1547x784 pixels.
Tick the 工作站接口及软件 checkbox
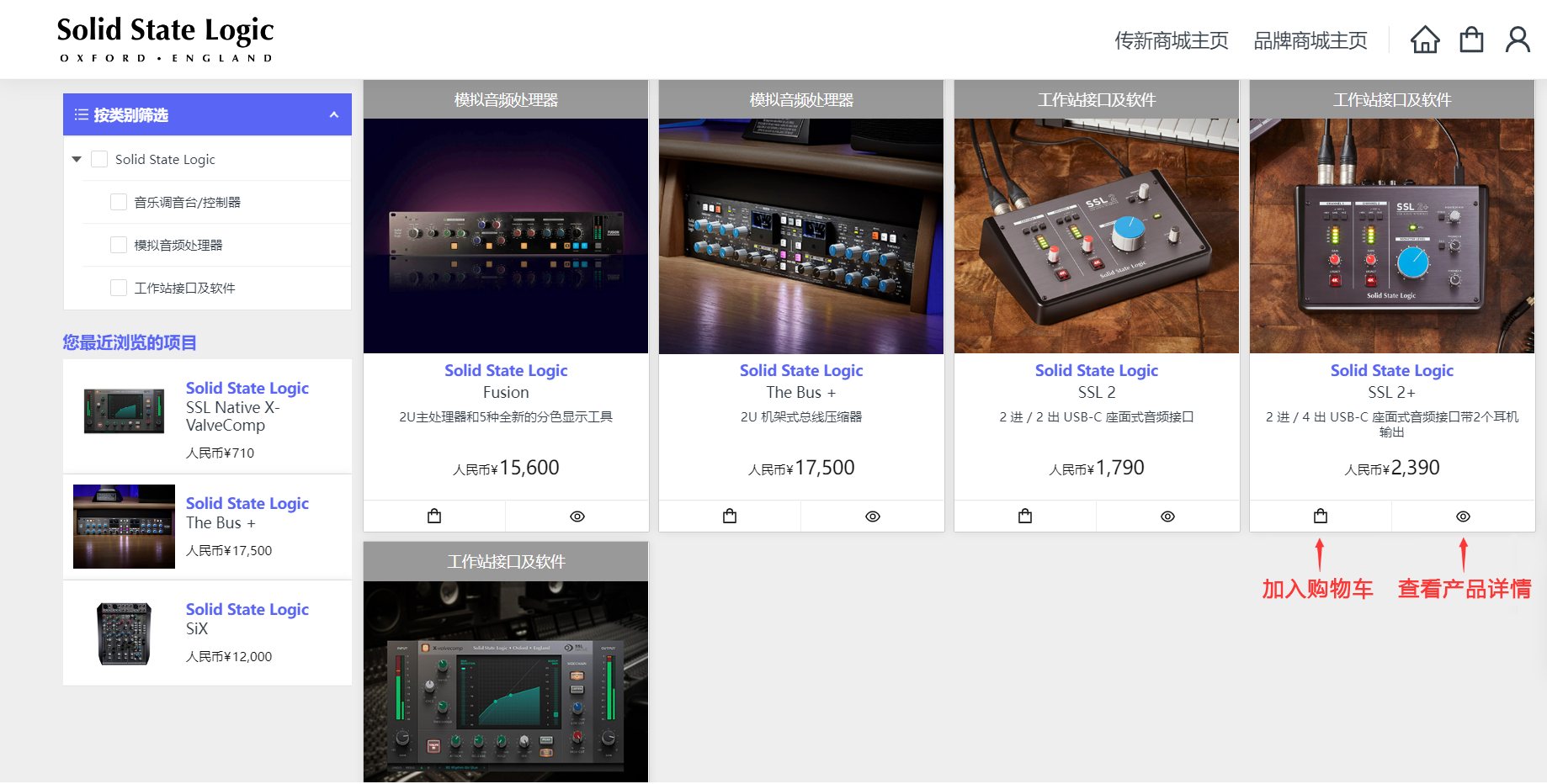click(119, 288)
